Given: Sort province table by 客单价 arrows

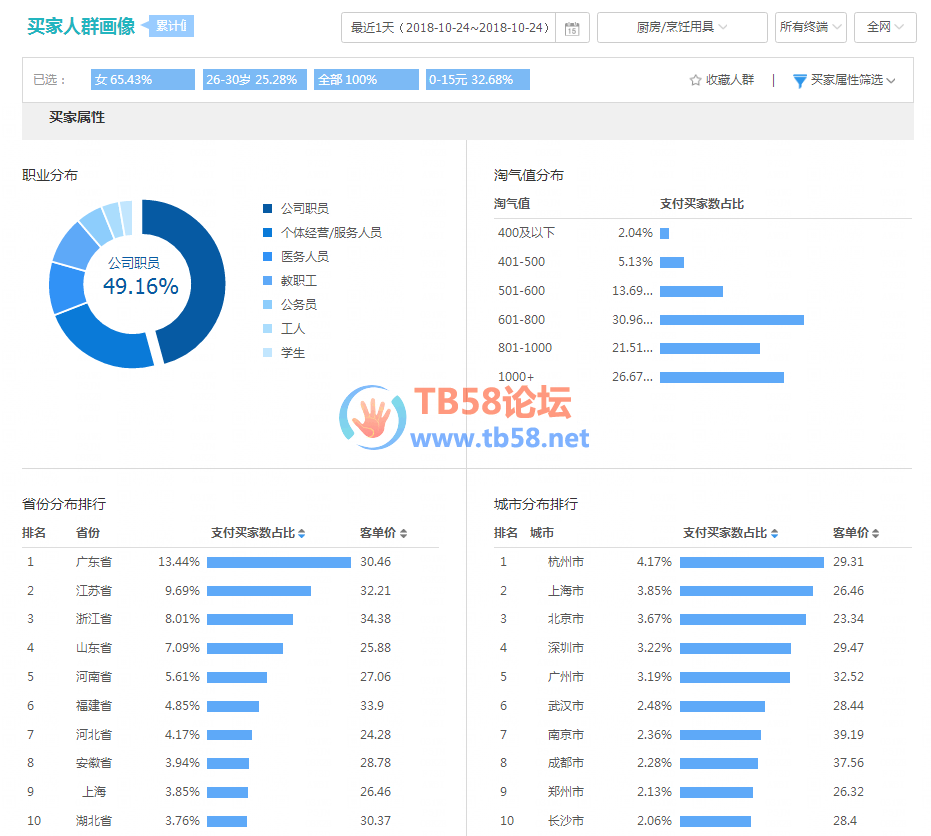Looking at the screenshot, I should 403,534.
